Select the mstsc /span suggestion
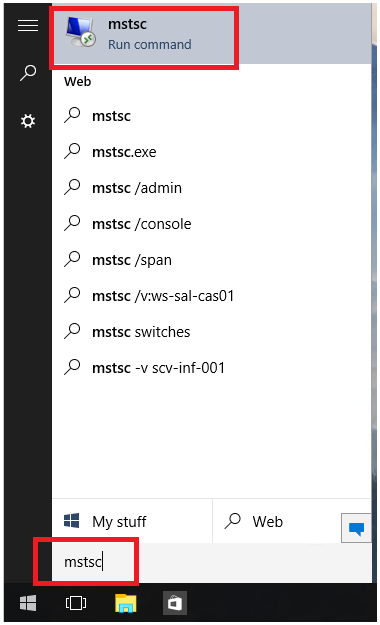This screenshot has height=625, width=380. [211, 260]
